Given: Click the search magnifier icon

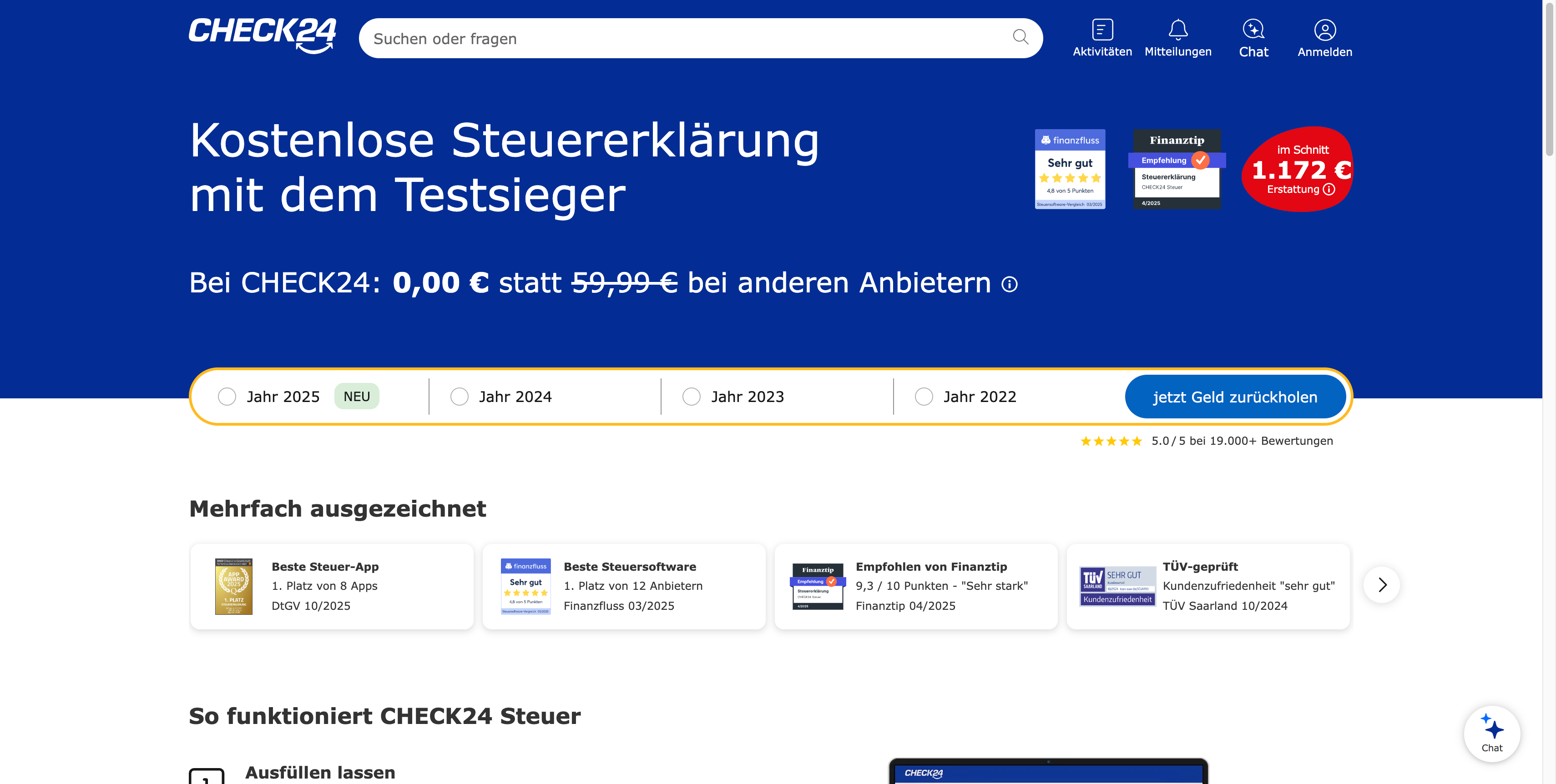Looking at the screenshot, I should (1021, 37).
